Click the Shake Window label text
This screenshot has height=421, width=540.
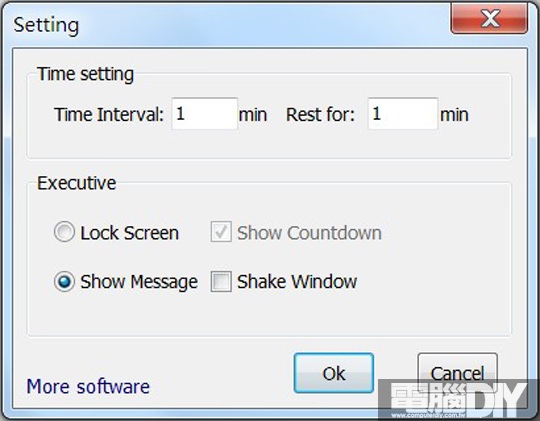[x=297, y=282]
